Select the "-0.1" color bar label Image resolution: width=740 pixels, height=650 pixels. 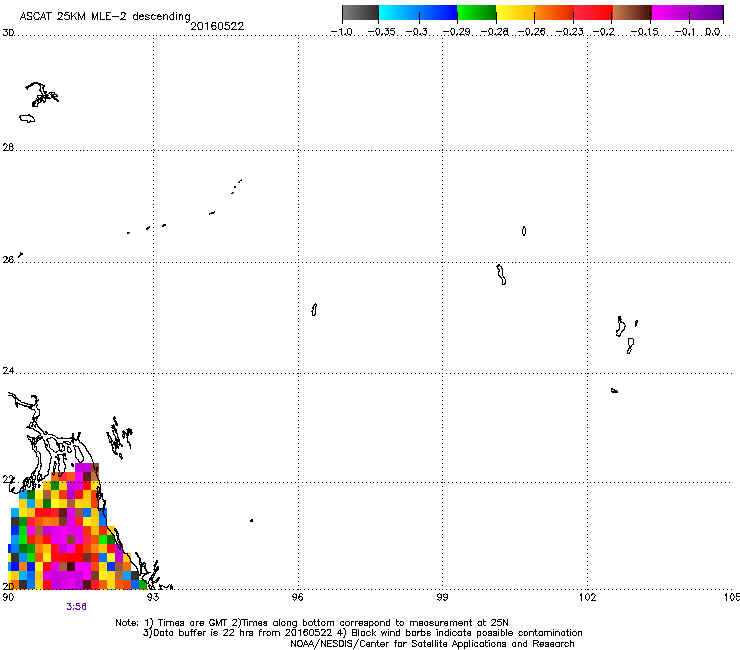click(685, 32)
